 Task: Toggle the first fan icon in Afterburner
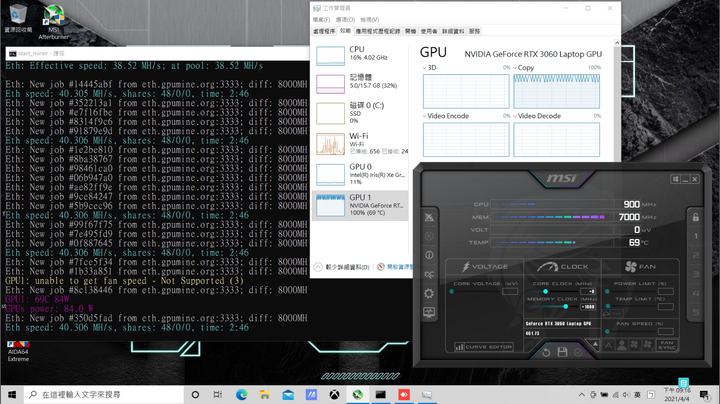coord(635,345)
